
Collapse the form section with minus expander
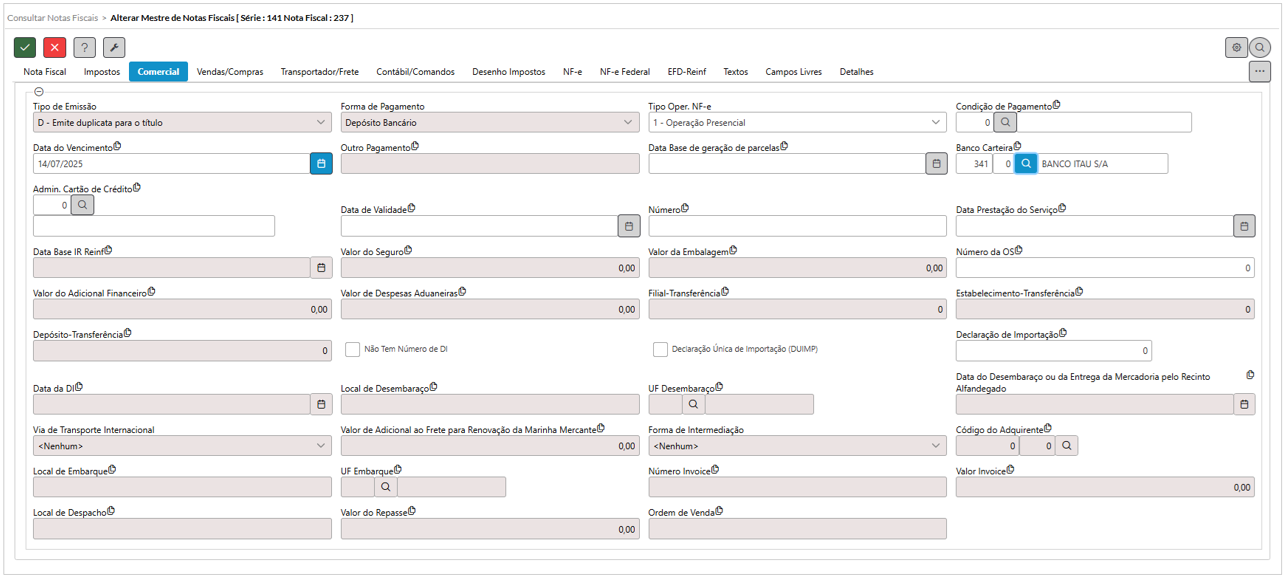[x=39, y=91]
